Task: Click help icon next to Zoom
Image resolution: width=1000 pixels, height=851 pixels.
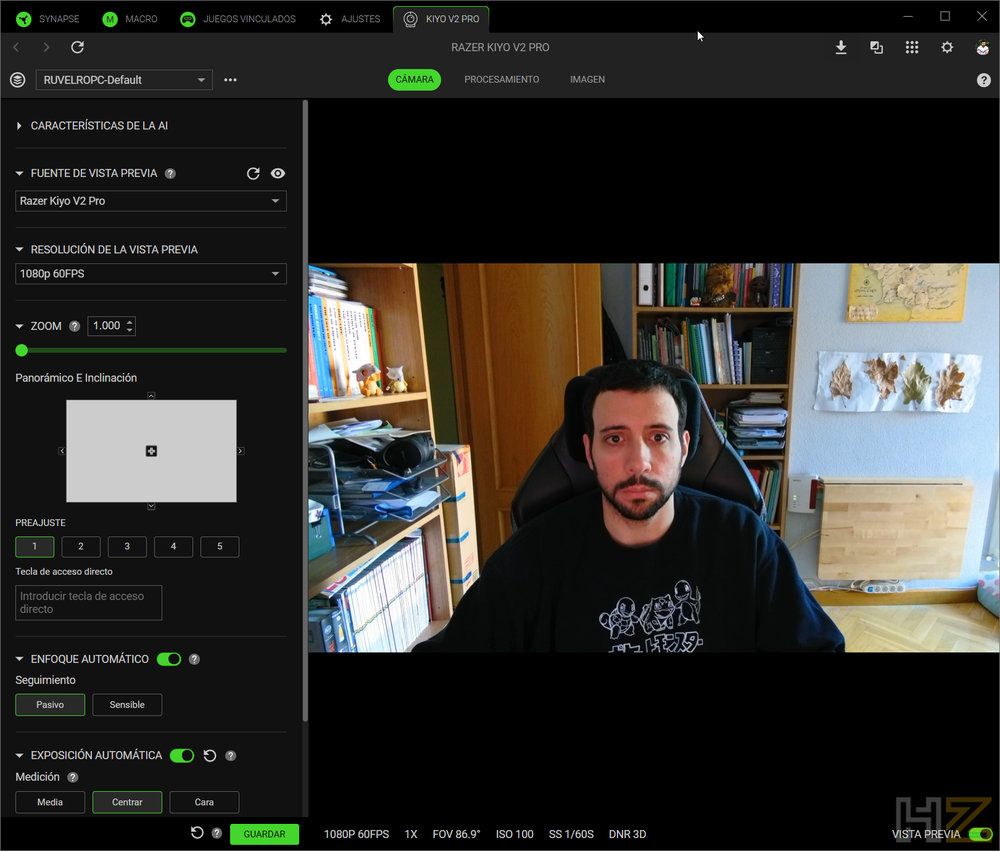Action: 75,326
